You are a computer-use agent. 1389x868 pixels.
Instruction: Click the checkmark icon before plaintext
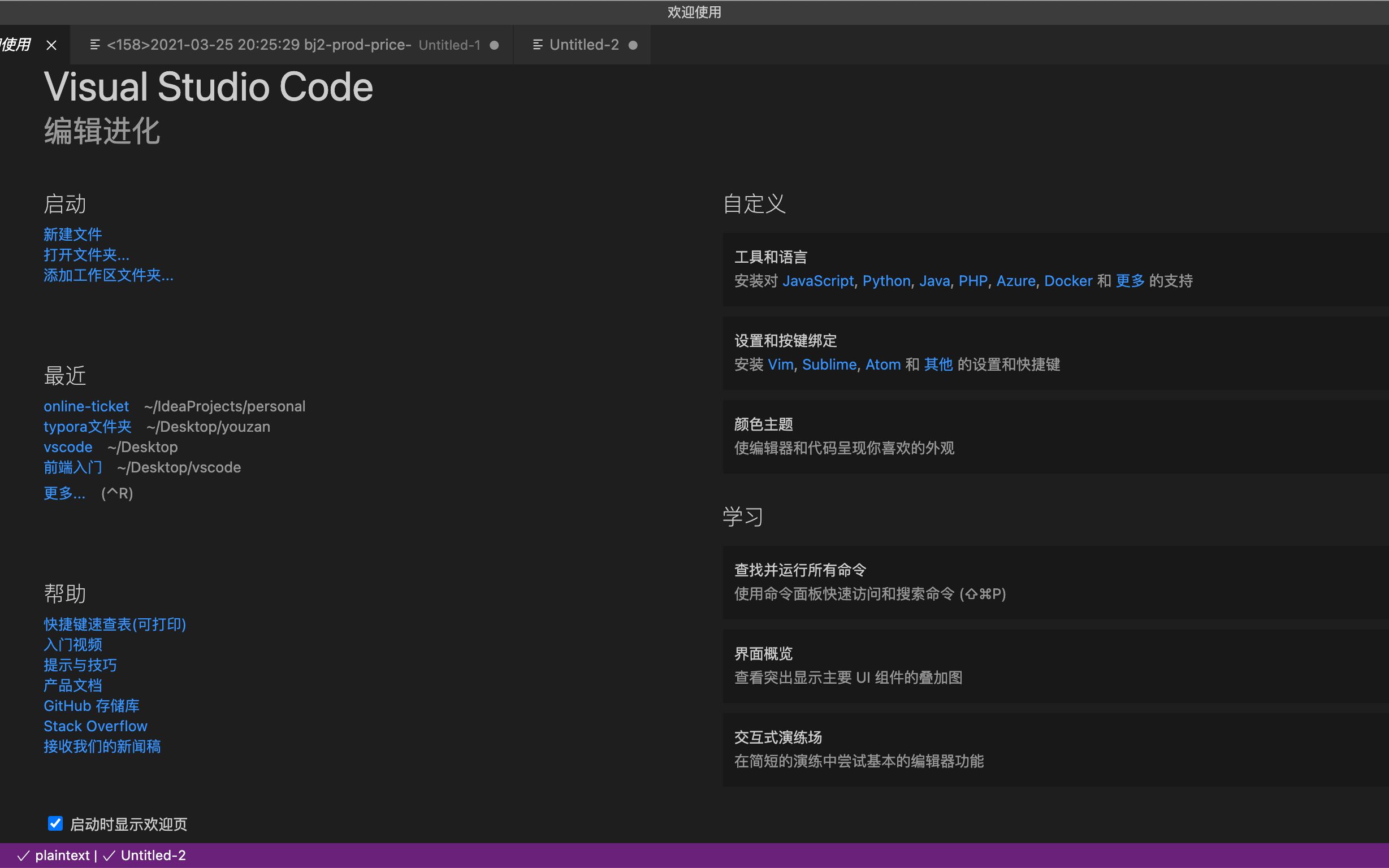point(23,856)
